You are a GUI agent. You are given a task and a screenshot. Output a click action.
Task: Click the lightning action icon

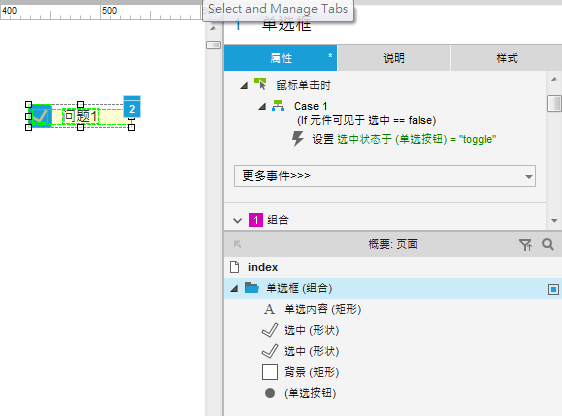coord(297,139)
